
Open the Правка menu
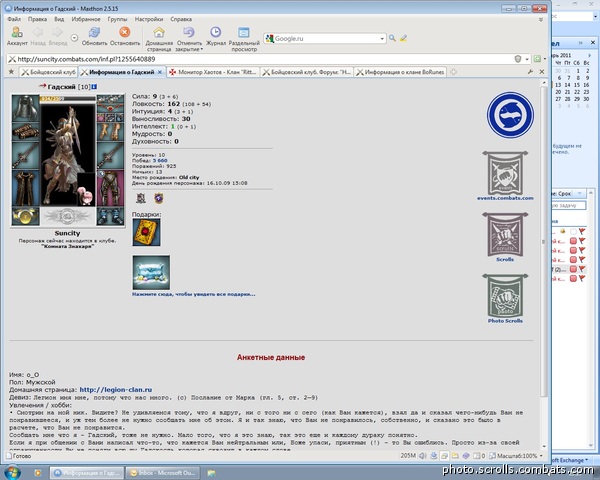[x=37, y=19]
